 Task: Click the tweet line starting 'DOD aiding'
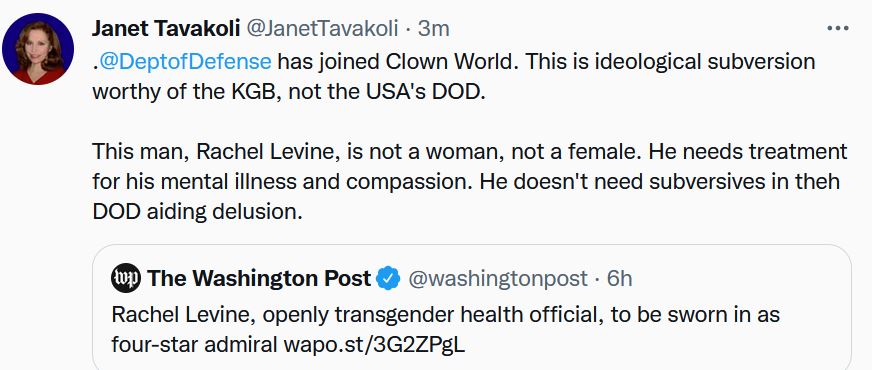coord(197,213)
